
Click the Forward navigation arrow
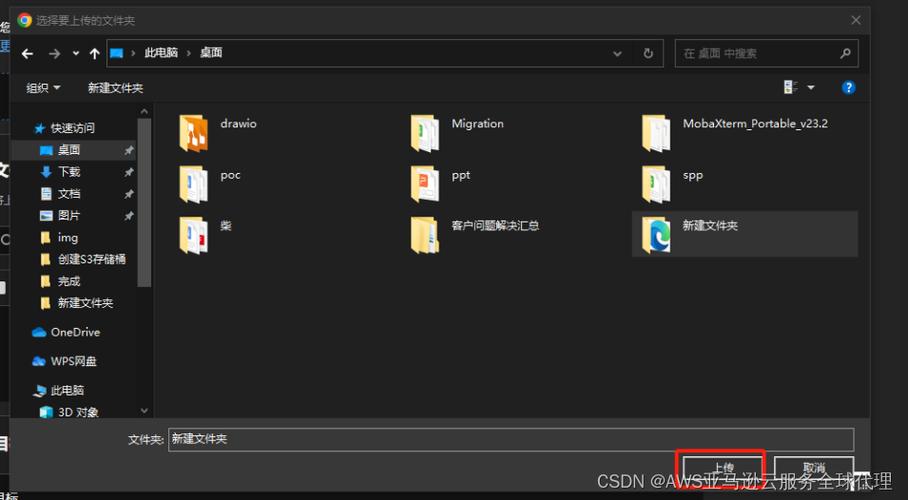coord(54,54)
